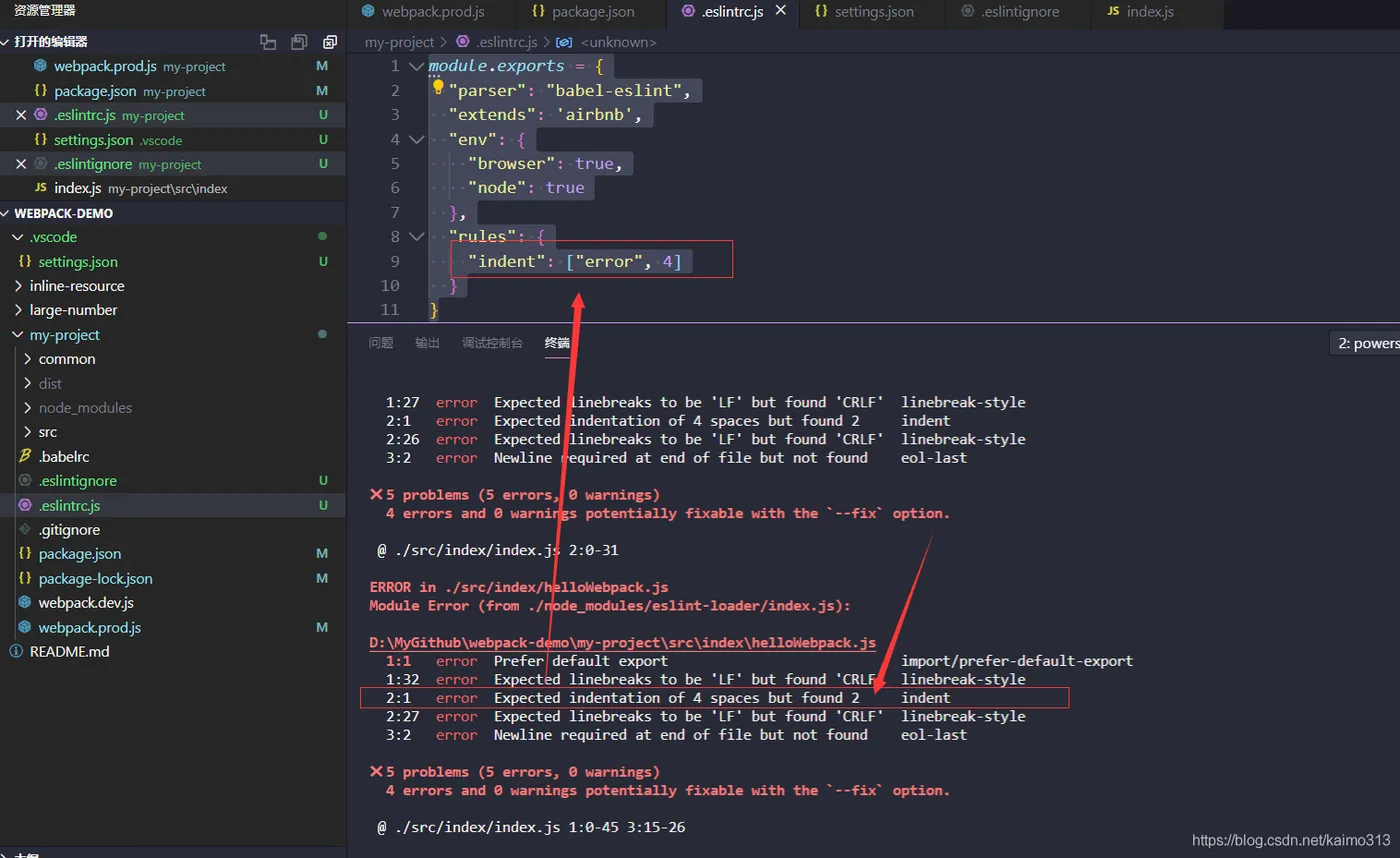Click 'ERROR in ./src/index/helloWebpack.js' terminal line
The image size is (1400, 858).
click(518, 587)
